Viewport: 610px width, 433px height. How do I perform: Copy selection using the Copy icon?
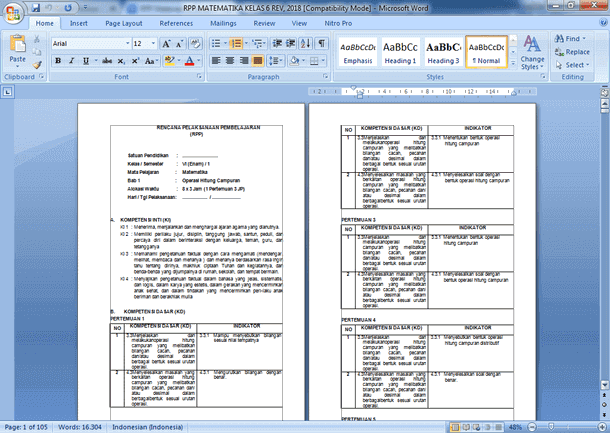click(37, 52)
